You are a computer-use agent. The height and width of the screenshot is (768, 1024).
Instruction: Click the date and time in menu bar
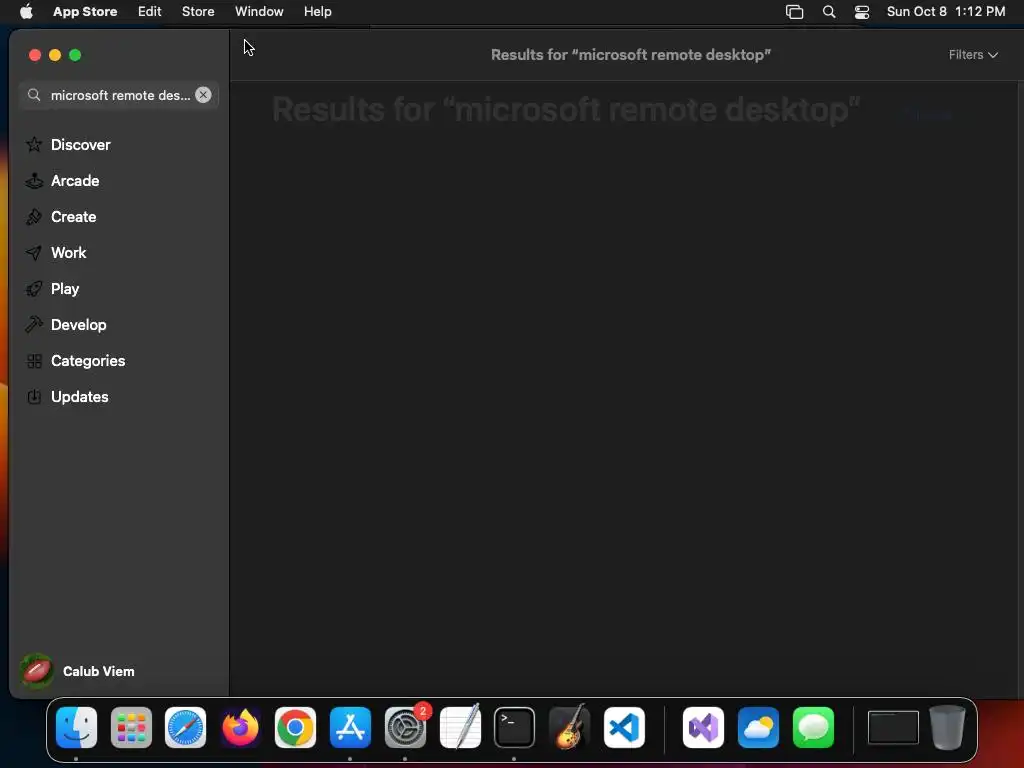coord(946,11)
